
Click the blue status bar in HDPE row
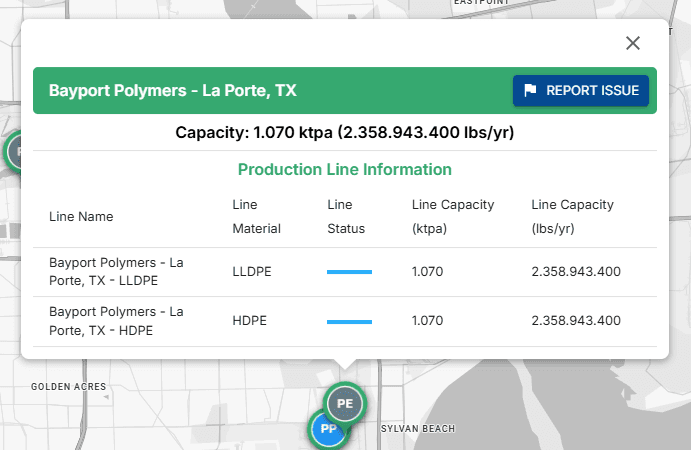tap(349, 322)
